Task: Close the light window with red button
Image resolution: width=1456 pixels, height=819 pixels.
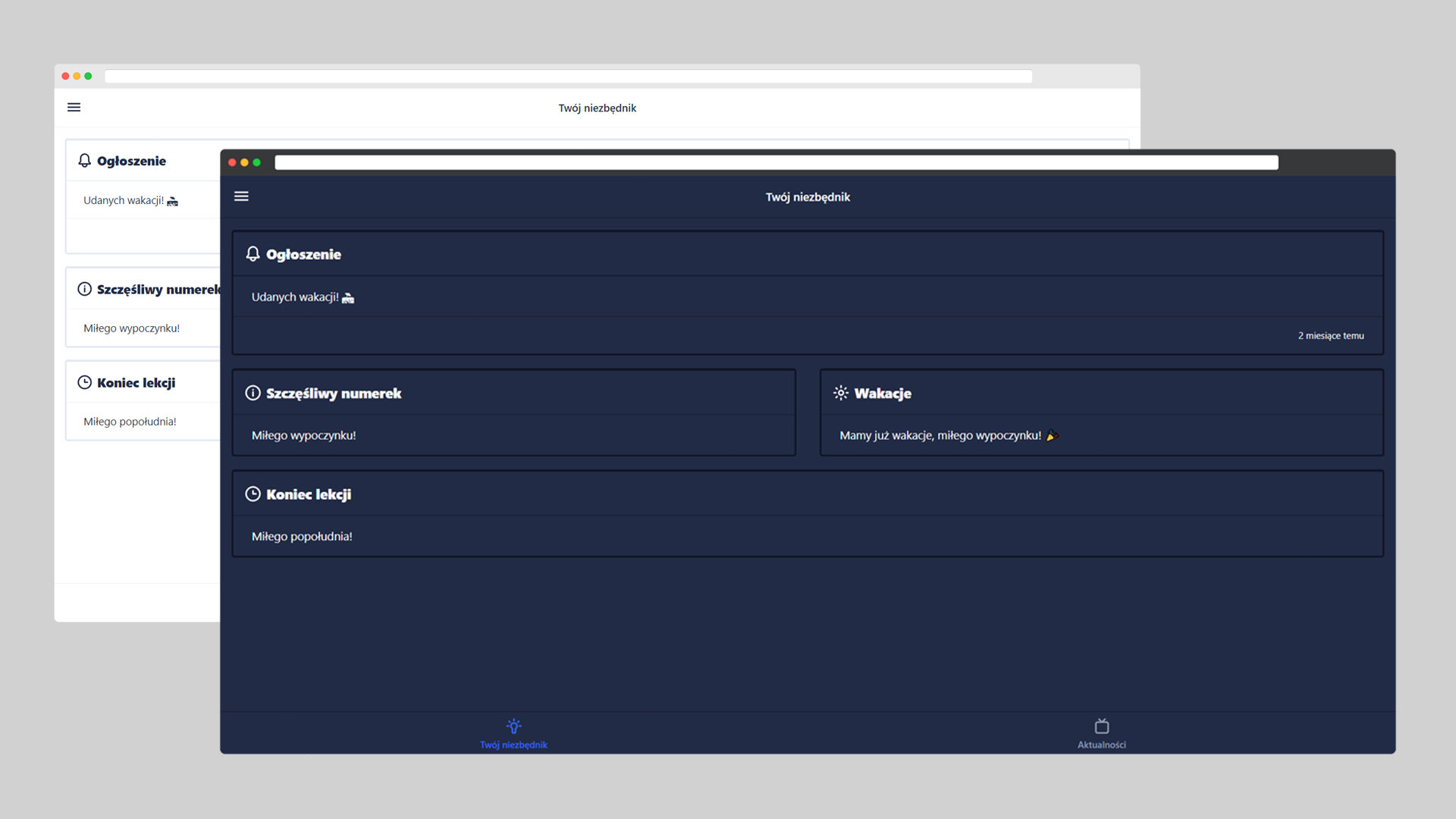Action: point(65,76)
